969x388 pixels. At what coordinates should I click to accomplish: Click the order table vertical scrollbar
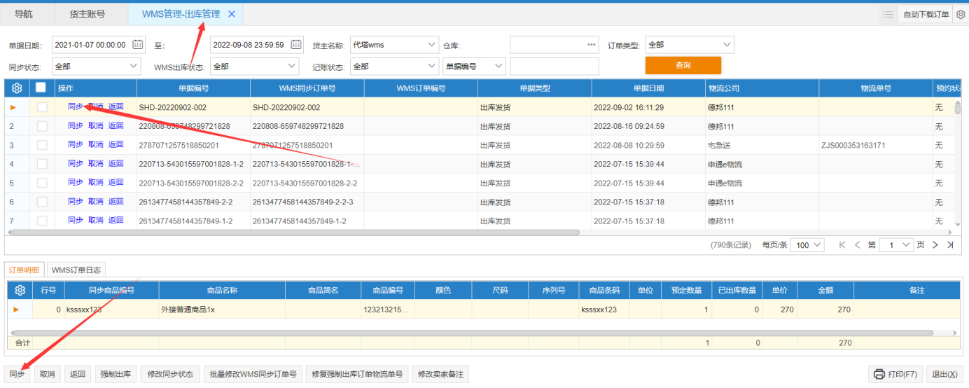pos(958,109)
